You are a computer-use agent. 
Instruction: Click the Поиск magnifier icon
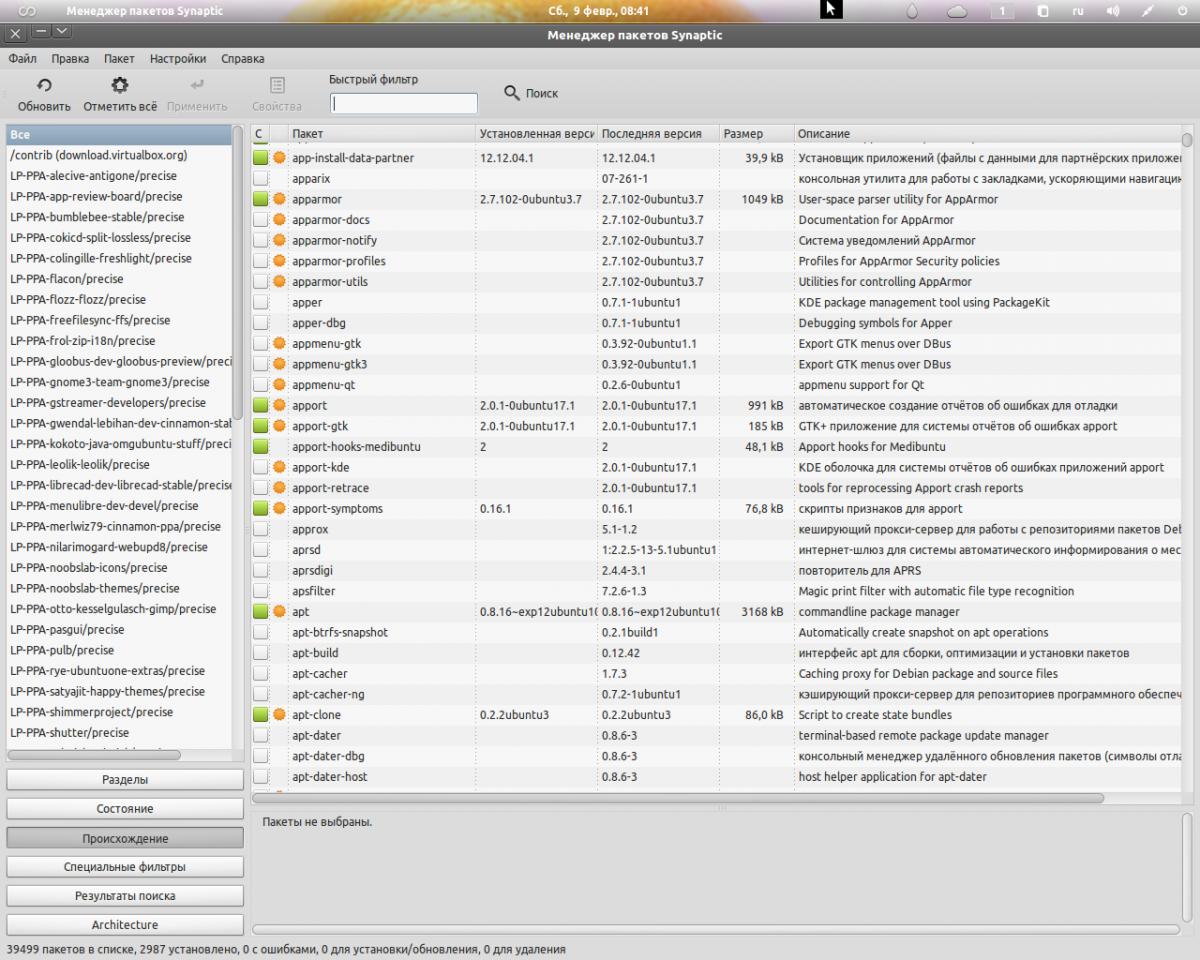(x=512, y=93)
